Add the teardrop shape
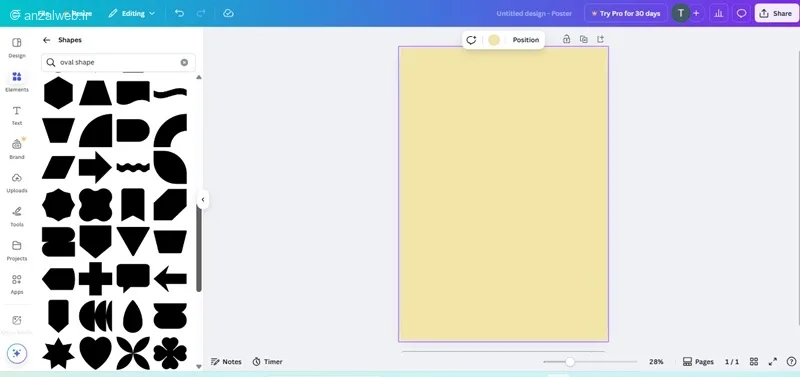The height and width of the screenshot is (377, 800). [x=133, y=316]
